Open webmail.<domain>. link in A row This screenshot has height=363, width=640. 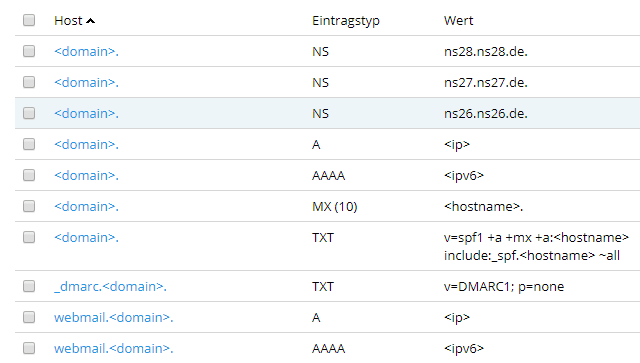point(113,318)
